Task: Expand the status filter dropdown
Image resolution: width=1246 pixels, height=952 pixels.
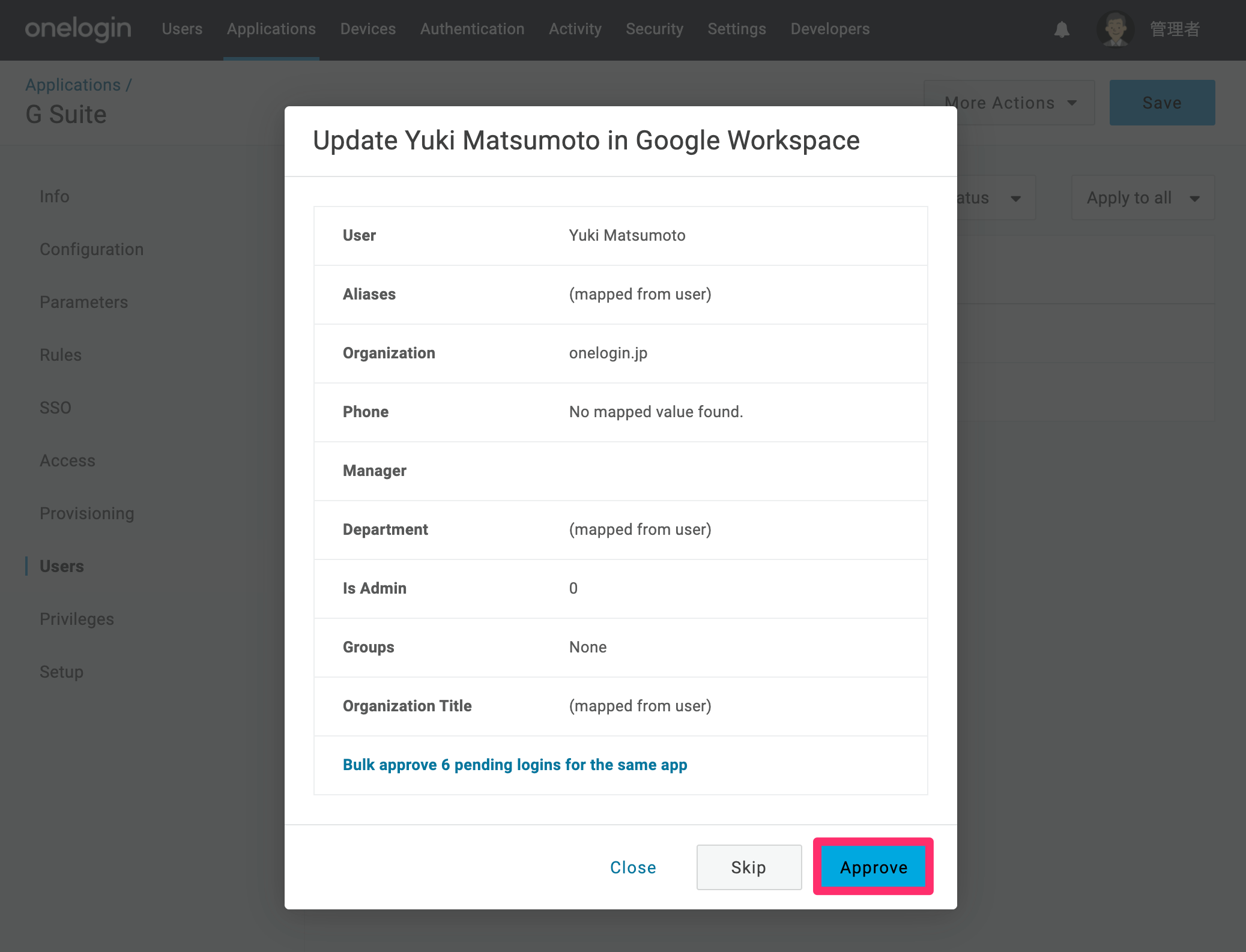Action: point(996,197)
